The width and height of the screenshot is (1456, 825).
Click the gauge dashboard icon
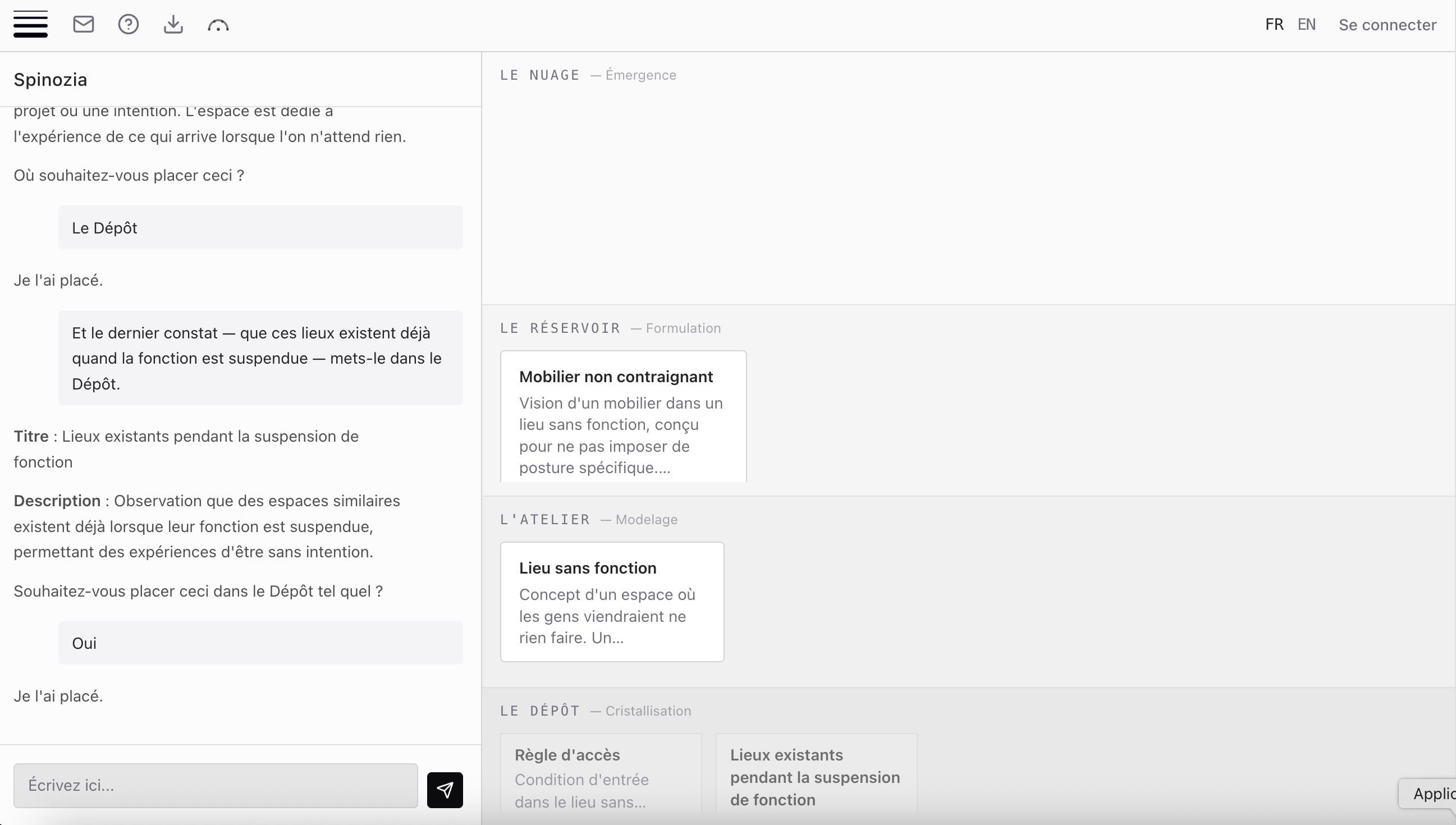pos(218,25)
